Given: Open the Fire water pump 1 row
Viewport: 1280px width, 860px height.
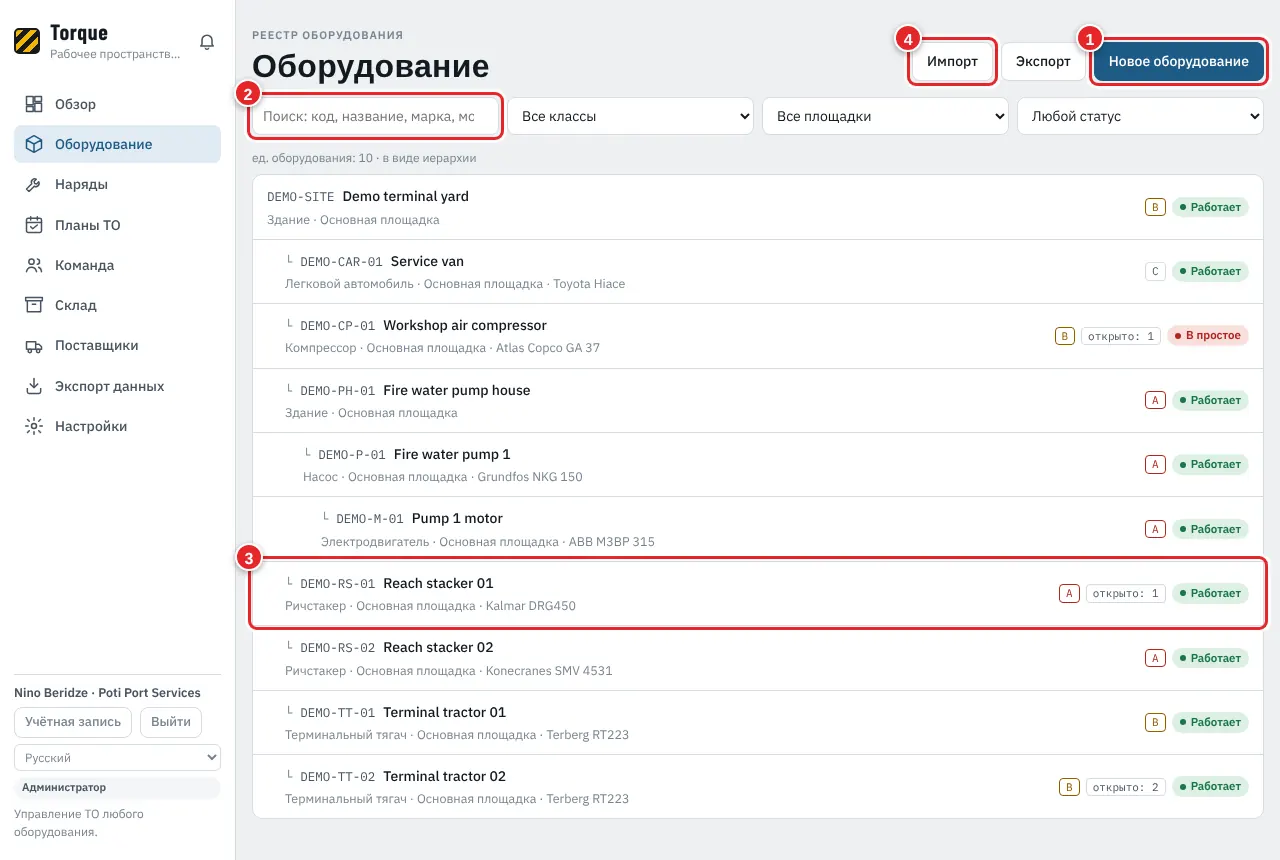Looking at the screenshot, I should coord(758,465).
